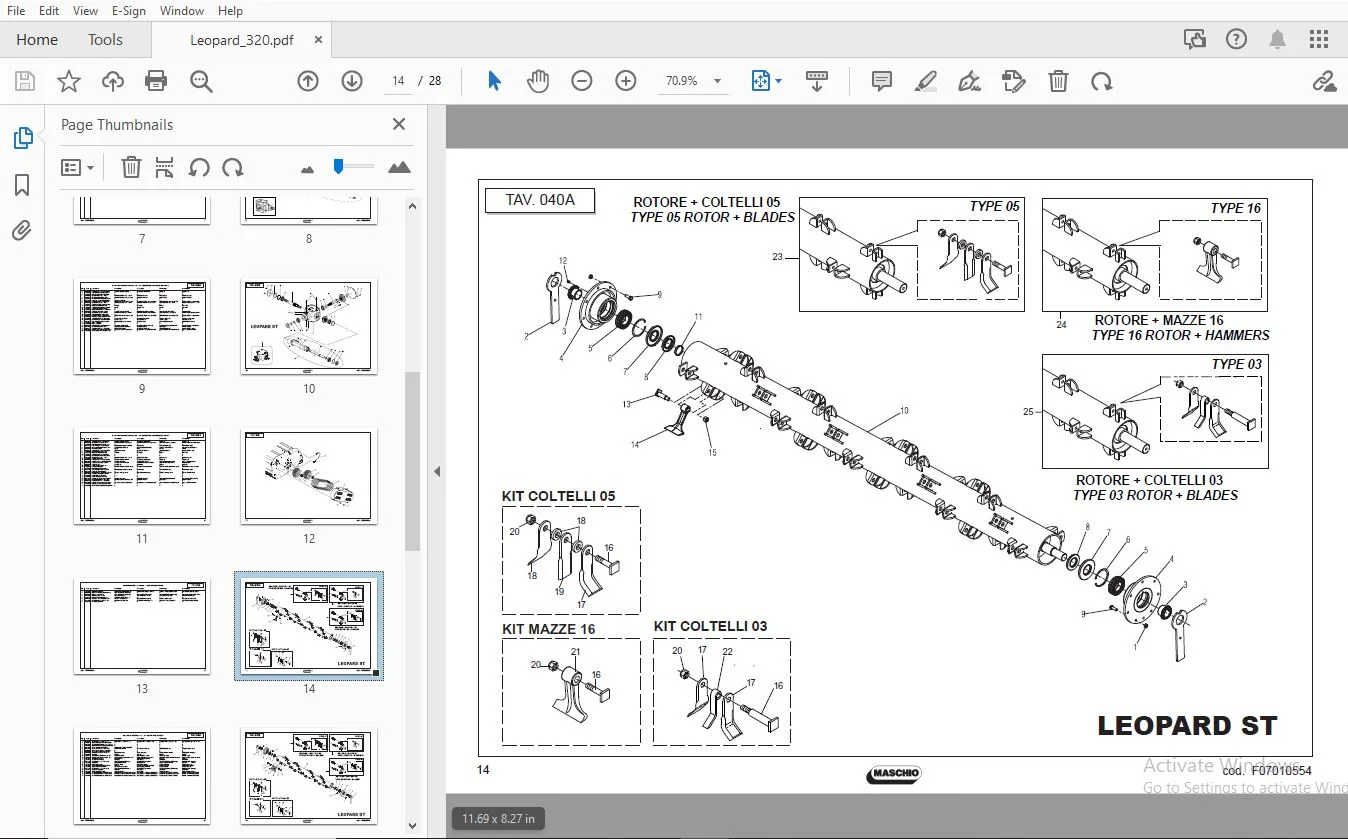Image resolution: width=1348 pixels, height=839 pixels.
Task: Open the Help menu
Action: point(230,11)
